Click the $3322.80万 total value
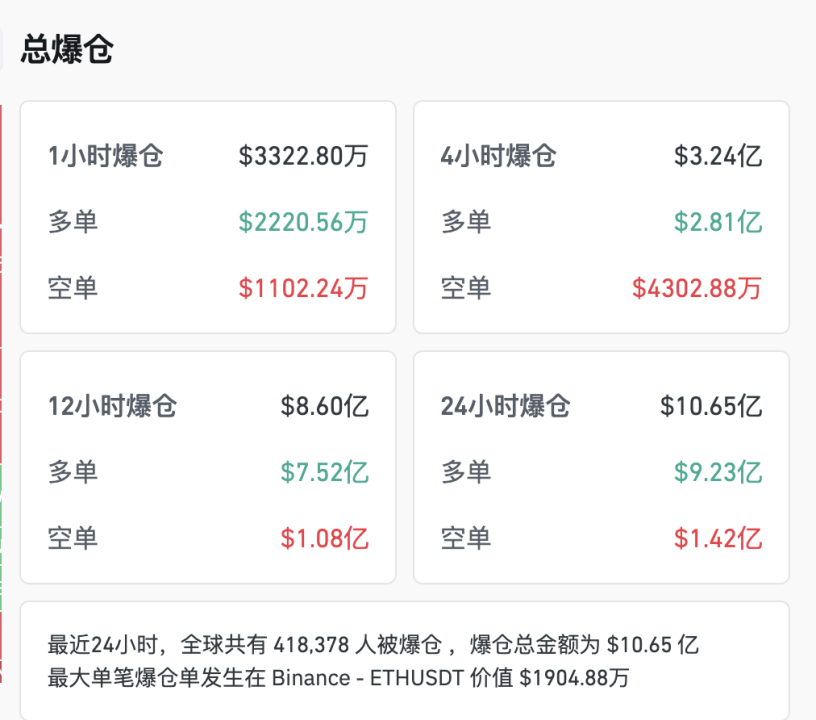 coord(303,155)
